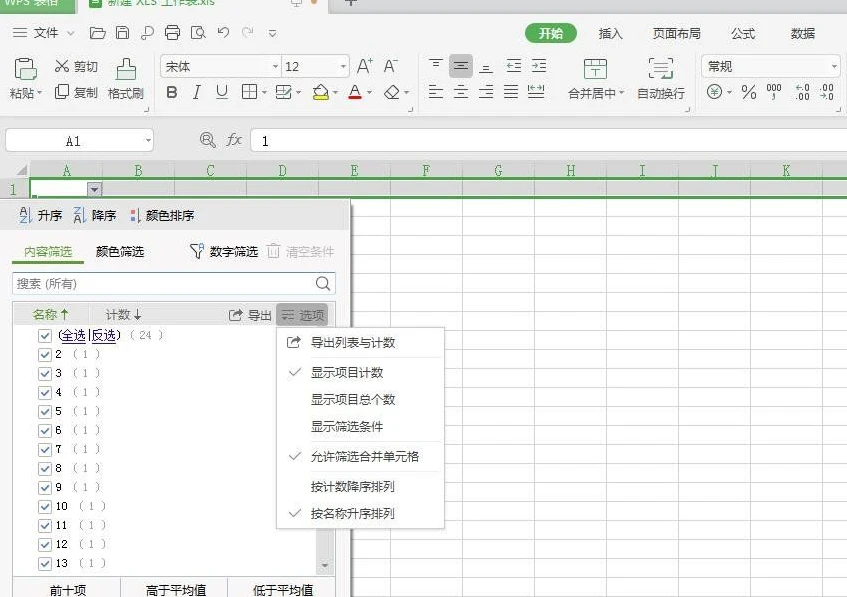This screenshot has height=597, width=847.
Task: Toggle bold formatting
Action: click(172, 92)
